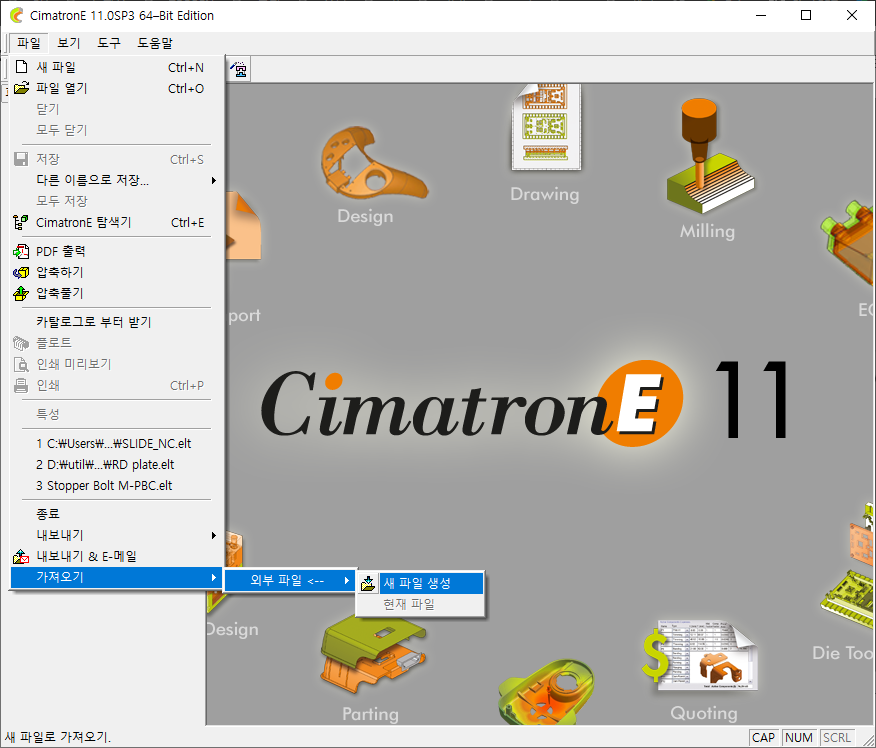
Task: Open recent file Stopper Bolt M-PBC.elt
Action: (117, 485)
